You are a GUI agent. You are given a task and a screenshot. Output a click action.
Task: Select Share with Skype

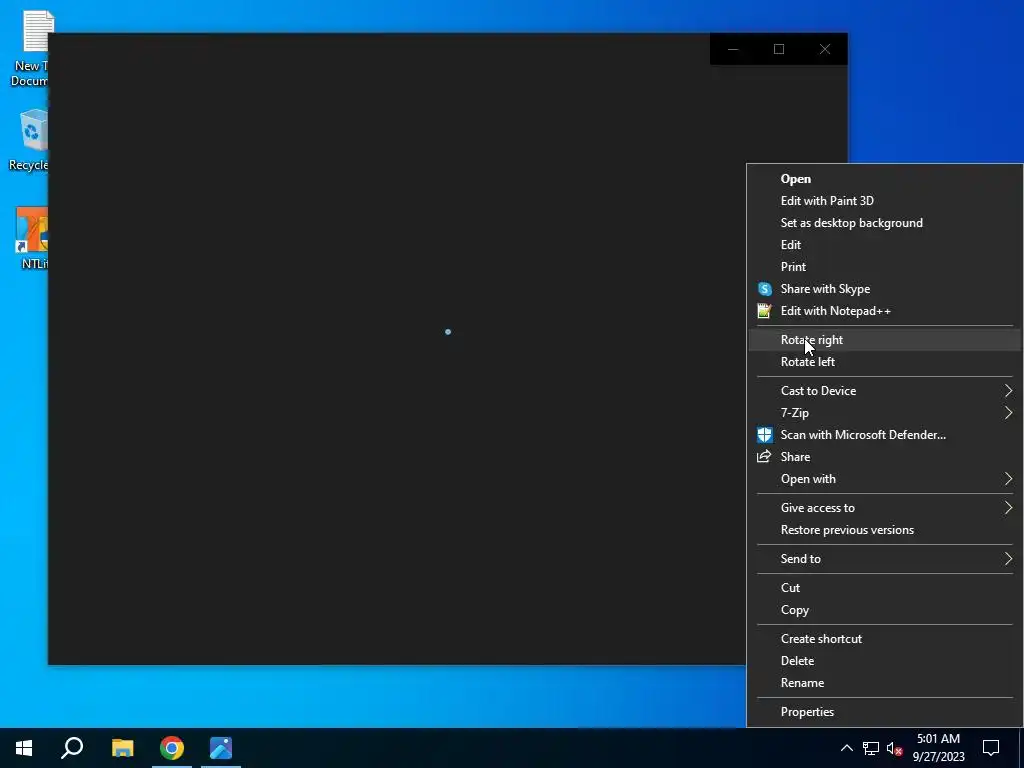[x=885, y=289]
